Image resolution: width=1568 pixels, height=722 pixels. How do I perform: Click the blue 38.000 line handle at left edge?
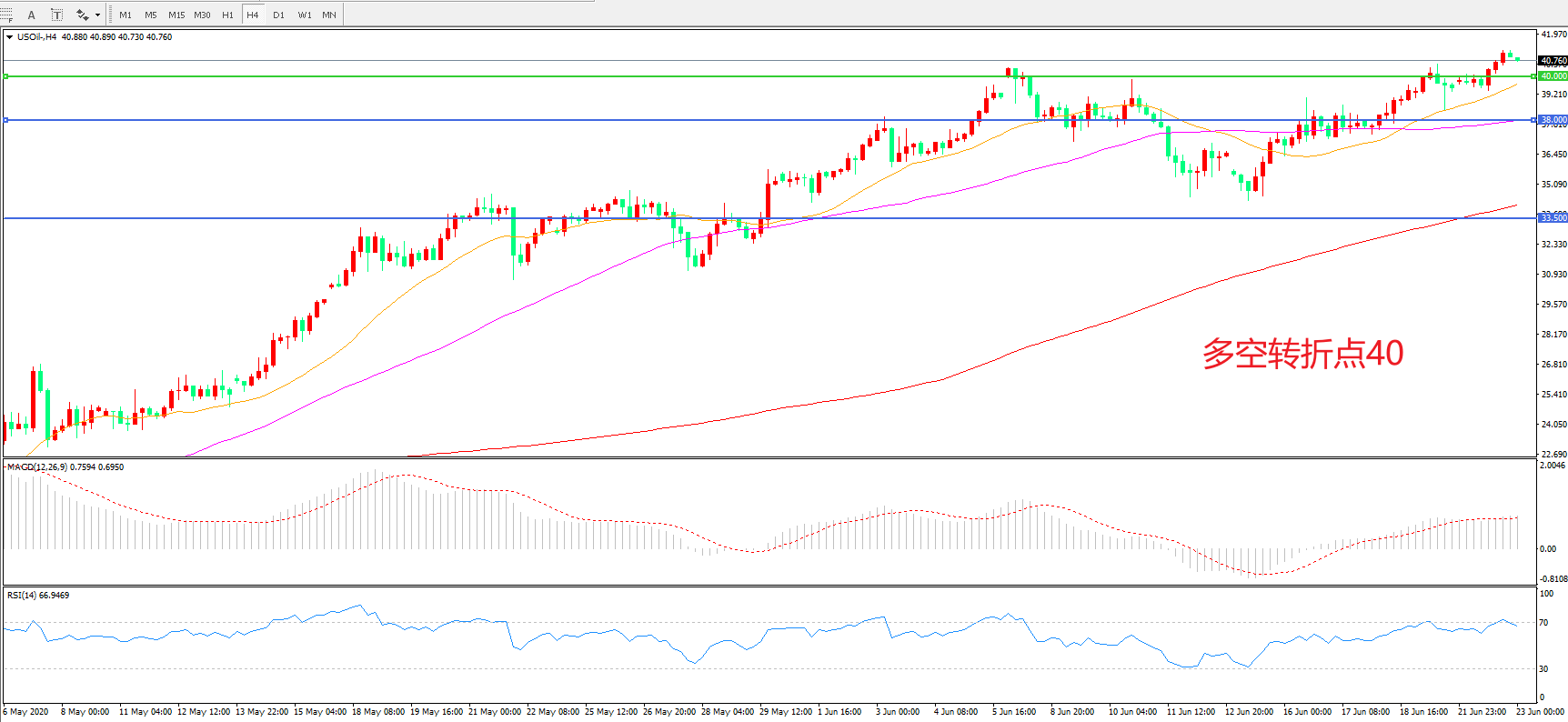(5, 120)
